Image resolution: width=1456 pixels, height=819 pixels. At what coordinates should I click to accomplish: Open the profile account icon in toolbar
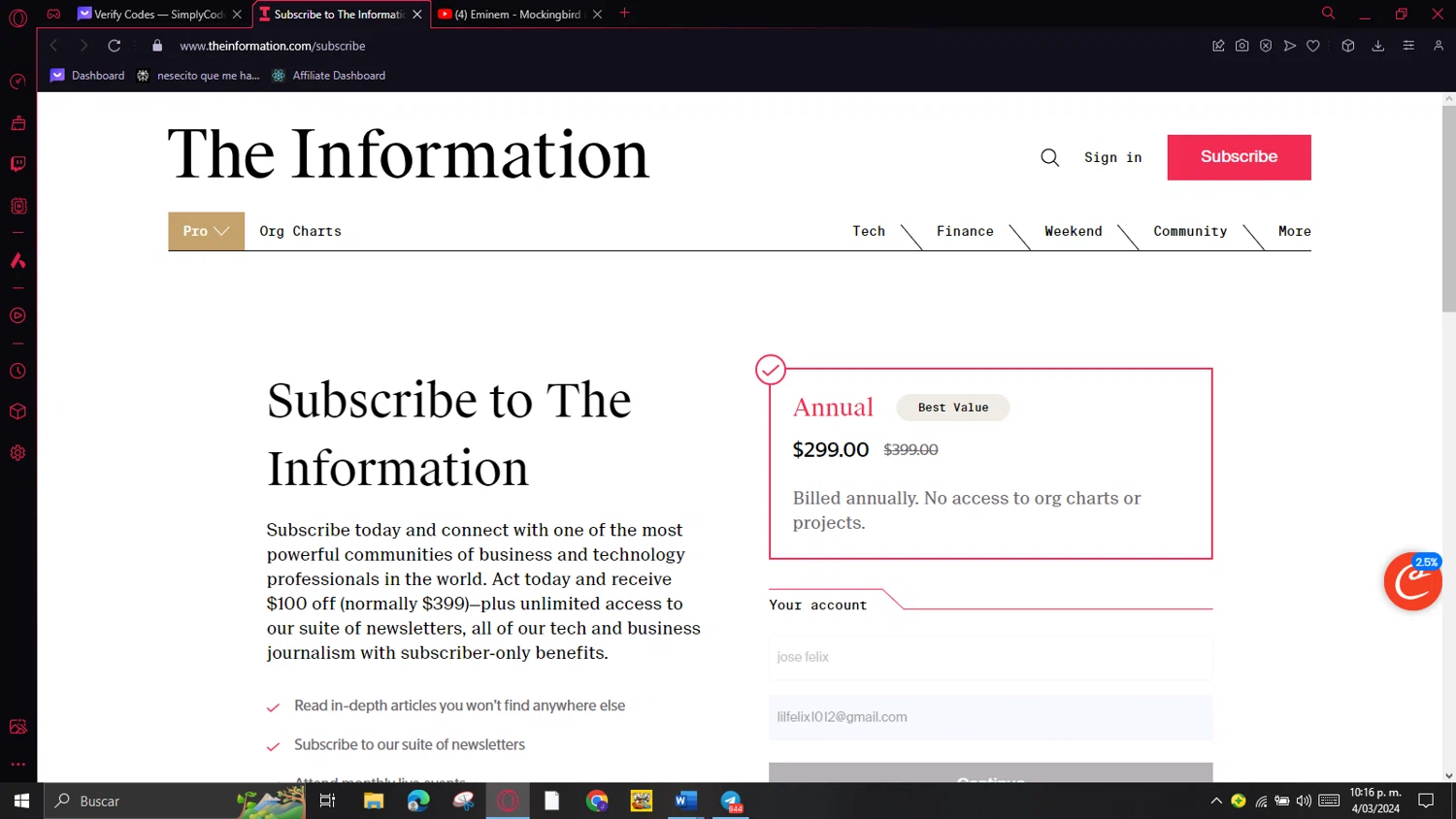pyautogui.click(x=1439, y=46)
